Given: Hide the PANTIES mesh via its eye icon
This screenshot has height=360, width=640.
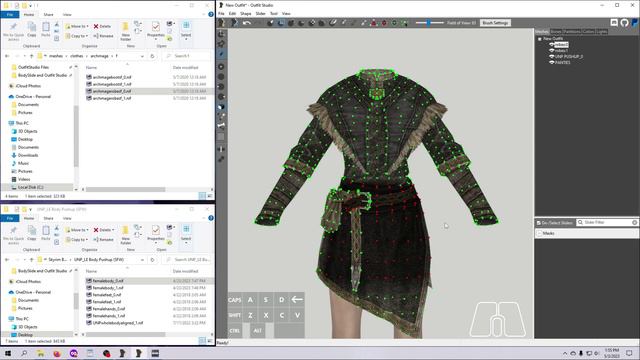Looking at the screenshot, I should click(x=551, y=63).
